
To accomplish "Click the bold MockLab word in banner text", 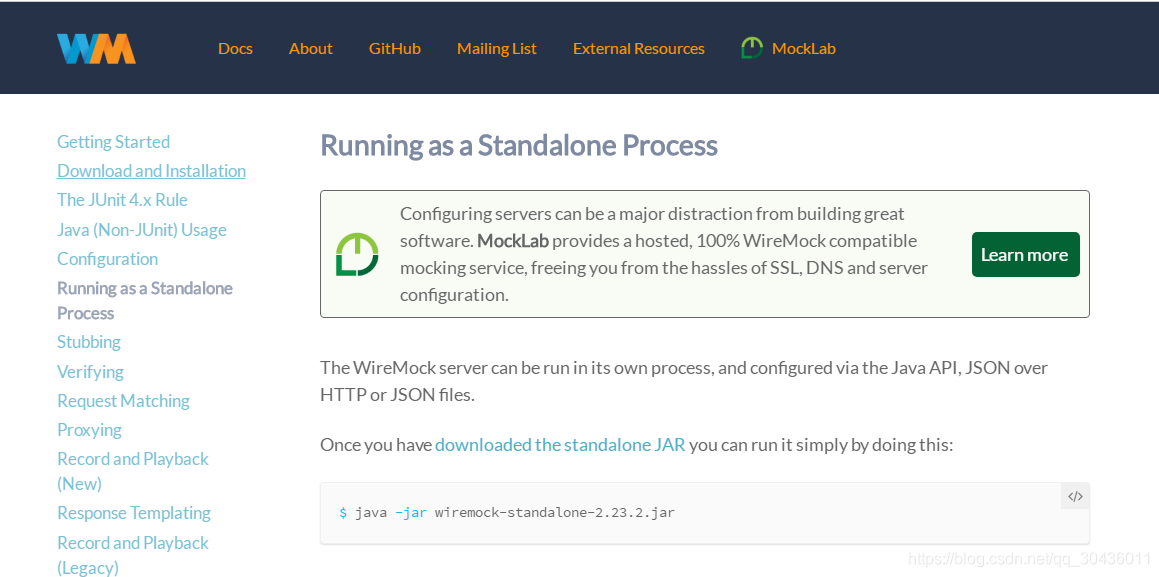I will 514,241.
